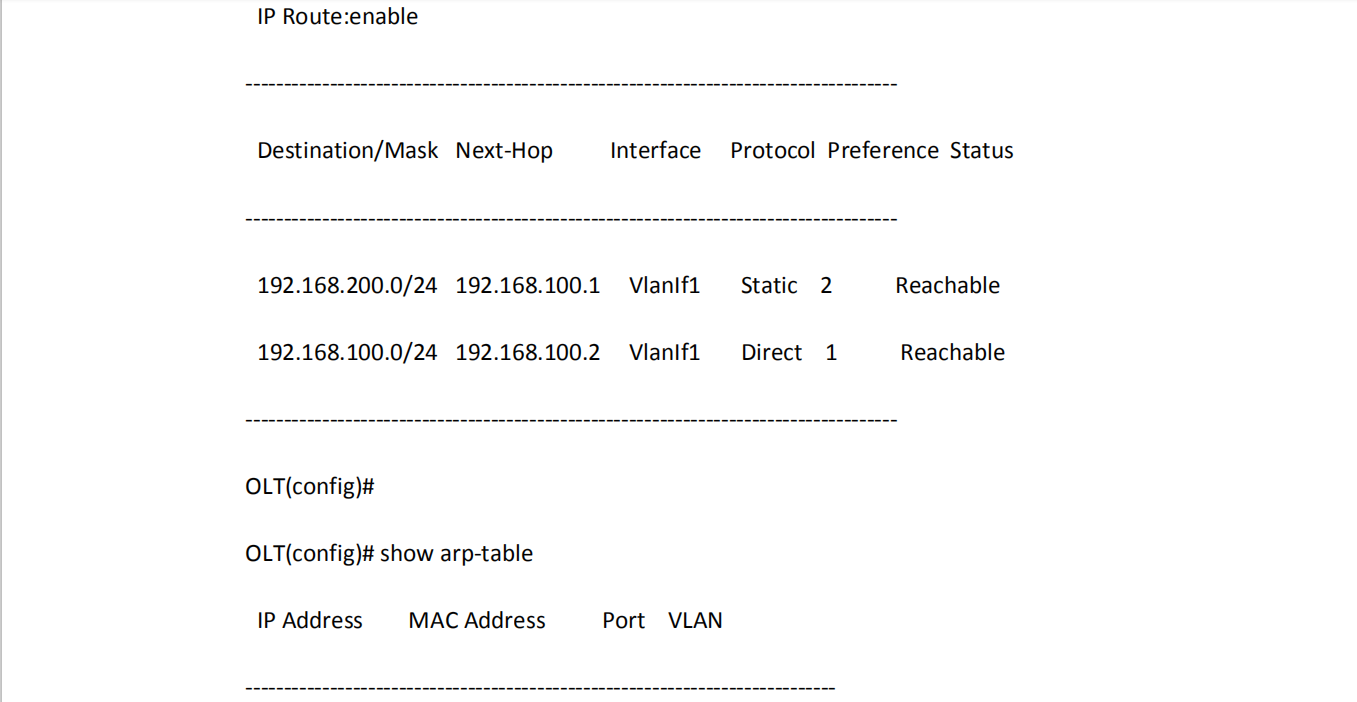
Task: Select the 192.168.200.0/24 destination entry
Action: (347, 286)
